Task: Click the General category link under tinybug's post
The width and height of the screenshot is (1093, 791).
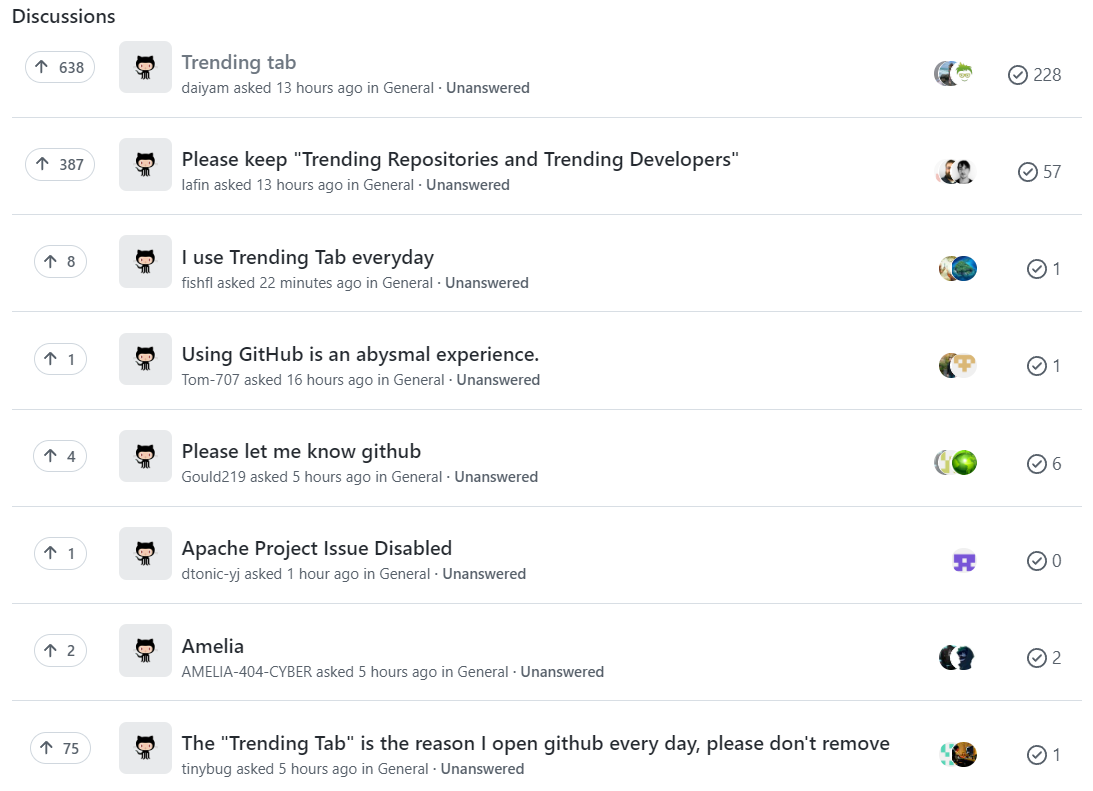Action: (x=405, y=769)
